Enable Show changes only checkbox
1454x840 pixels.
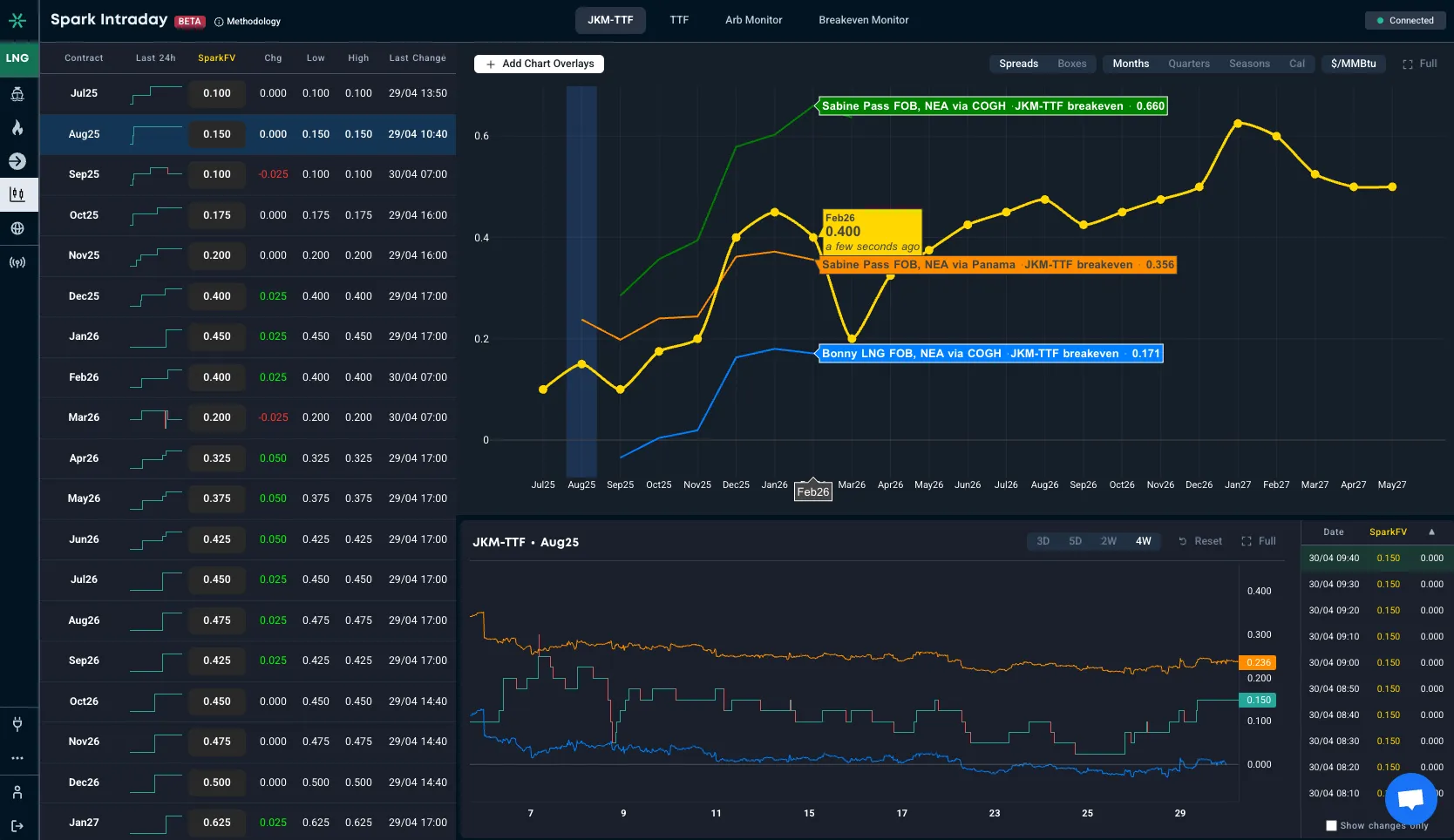pyautogui.click(x=1331, y=825)
